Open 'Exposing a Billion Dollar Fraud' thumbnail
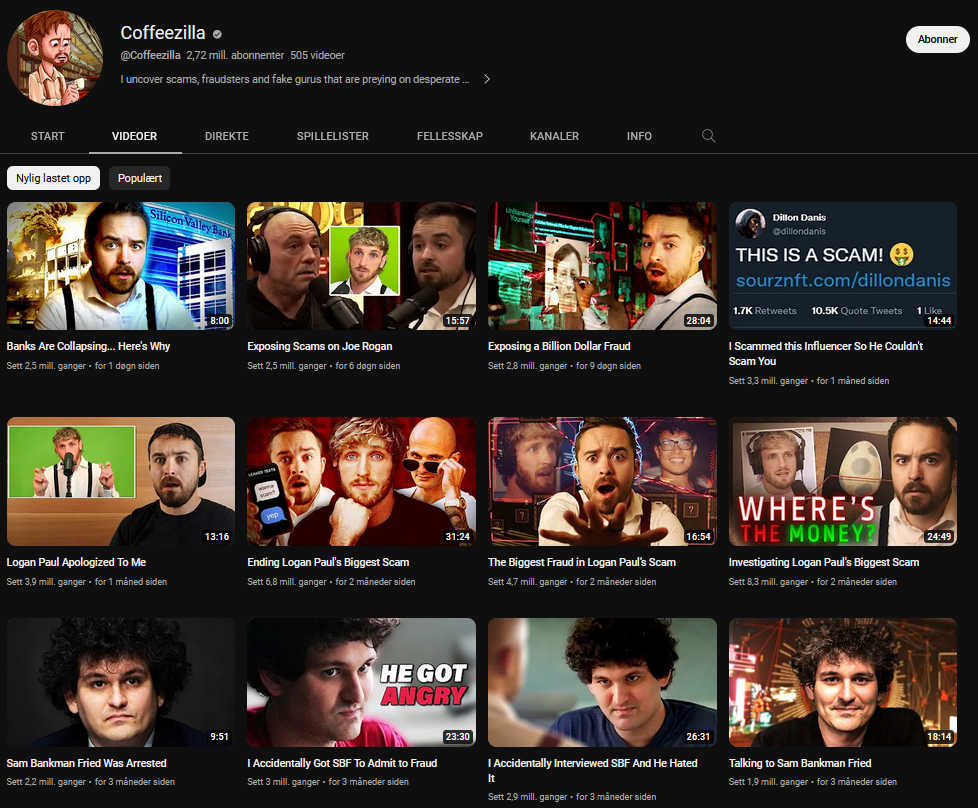 (602, 266)
